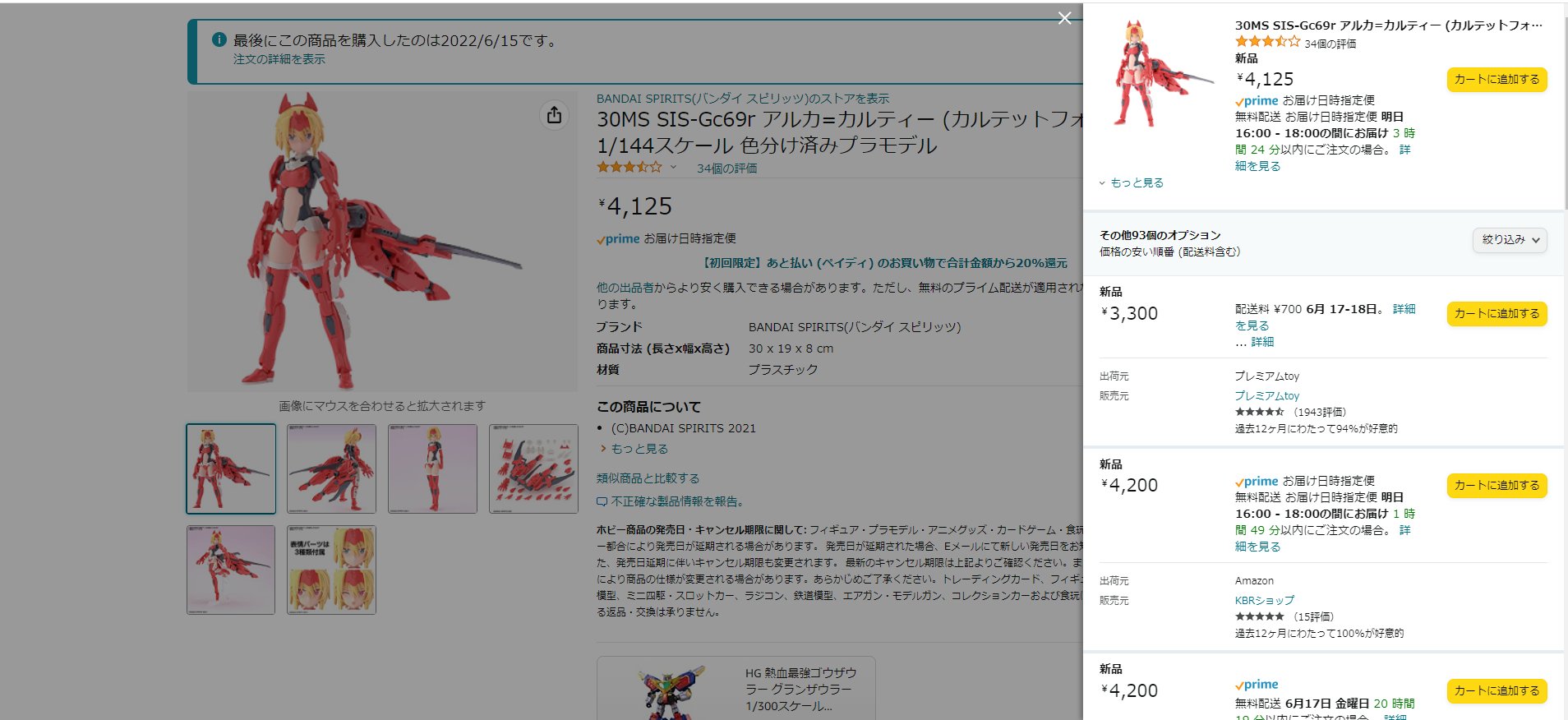Select the thumbnail showing three face parts
The width and height of the screenshot is (1568, 720).
coord(331,570)
